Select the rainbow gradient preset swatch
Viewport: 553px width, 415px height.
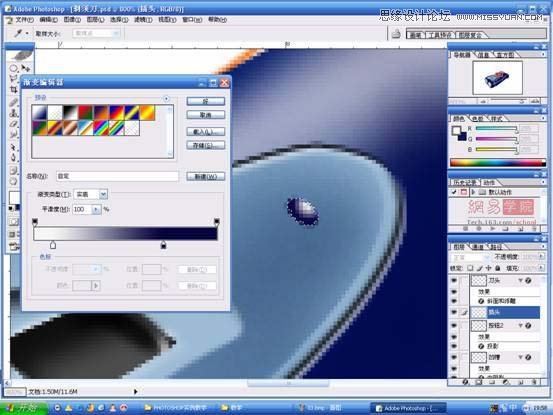tap(101, 128)
